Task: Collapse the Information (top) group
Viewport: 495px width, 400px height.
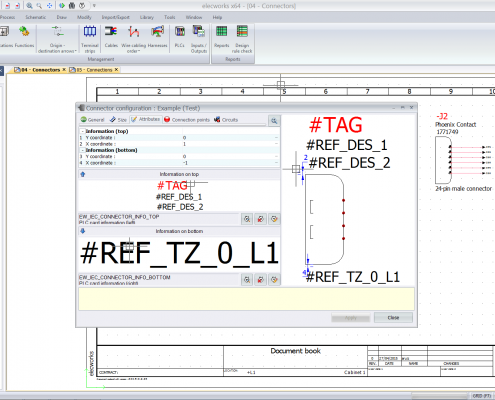Action: point(83,131)
